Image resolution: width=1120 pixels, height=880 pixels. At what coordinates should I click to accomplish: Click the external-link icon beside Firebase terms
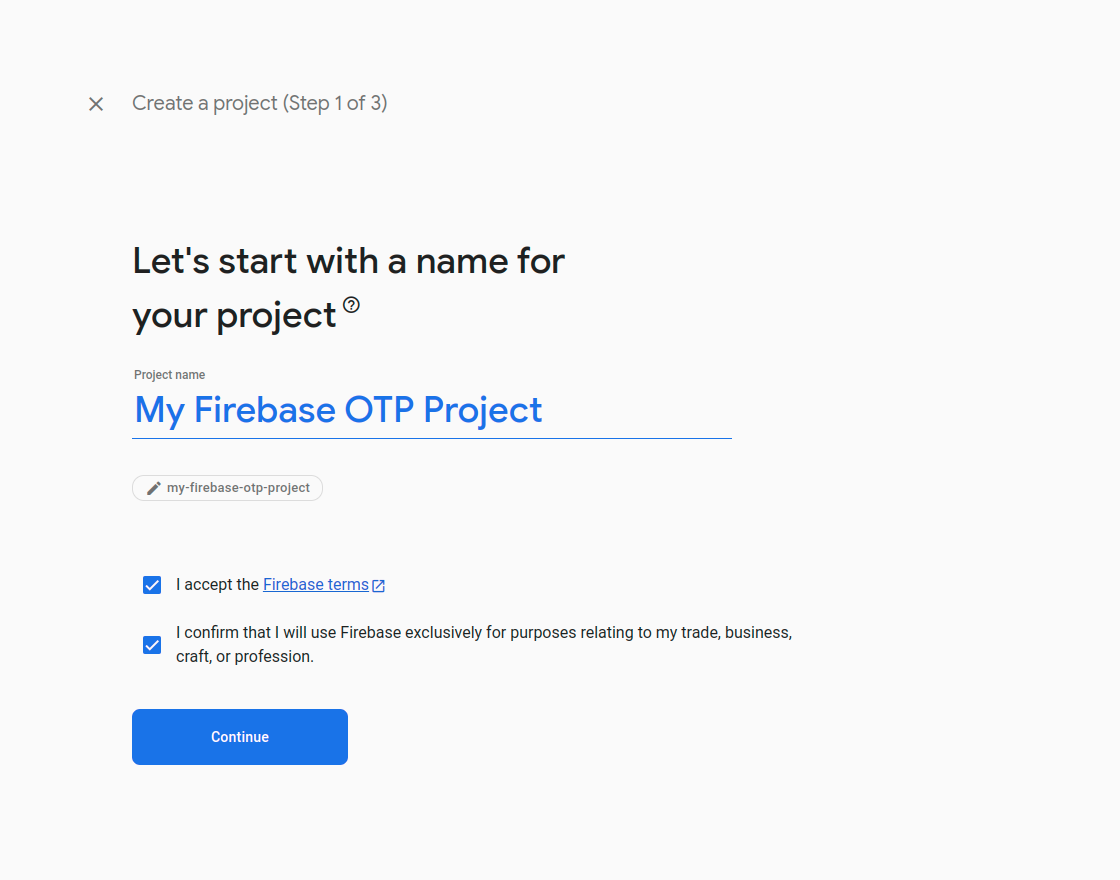[x=378, y=584]
